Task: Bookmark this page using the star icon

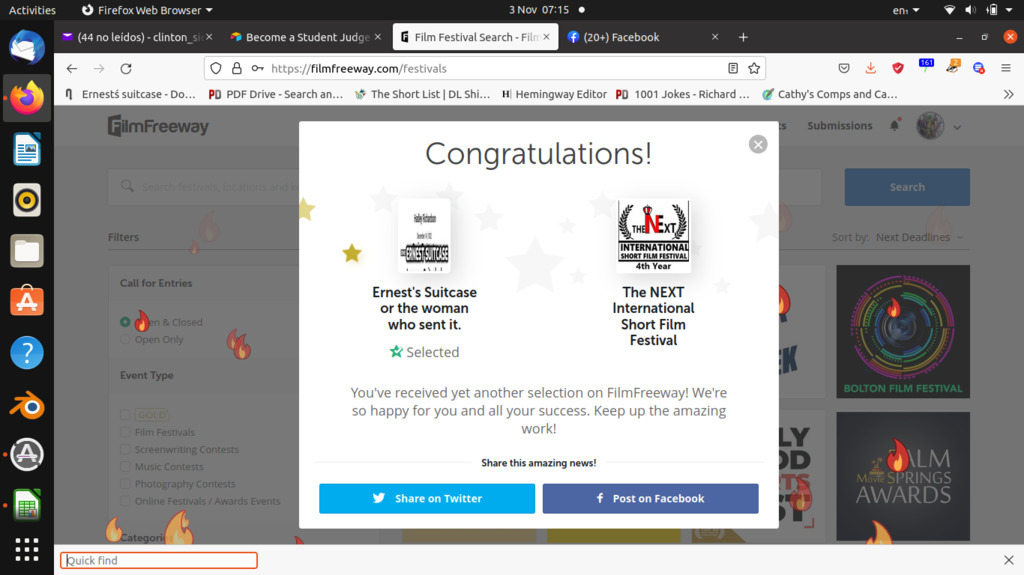Action: (x=755, y=69)
